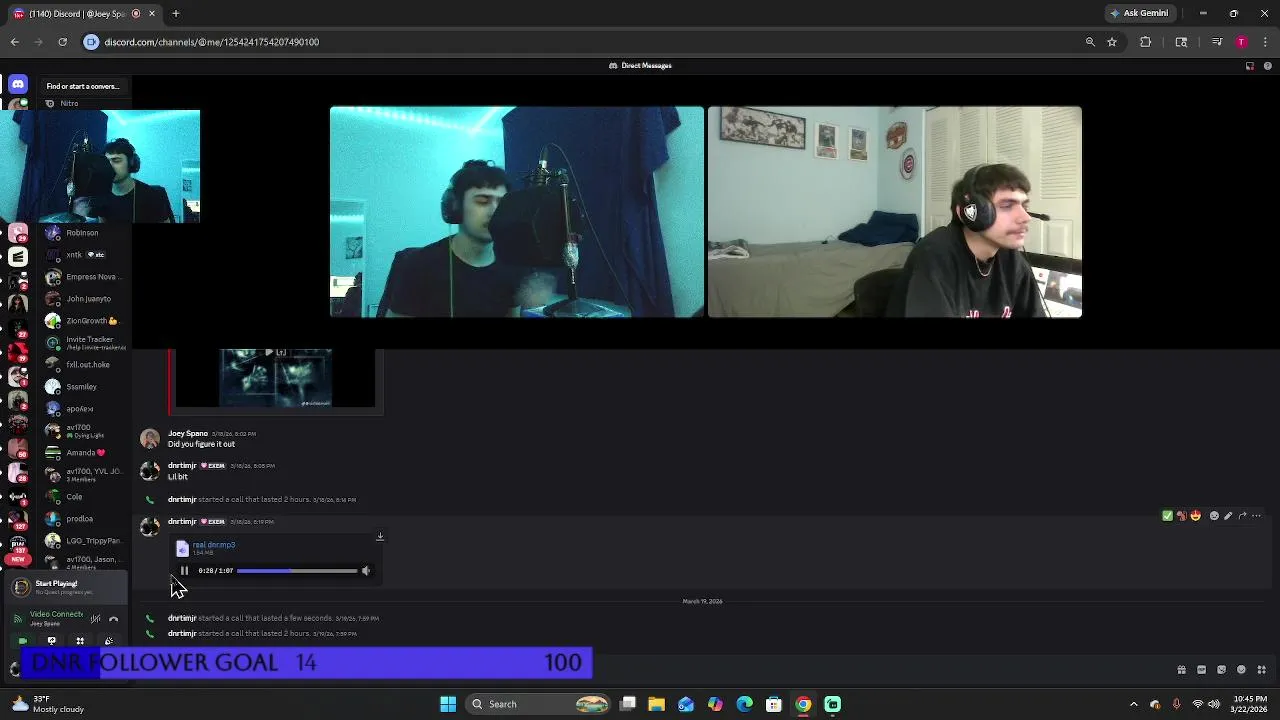Screen dimensions: 1280x720
Task: Select the Discord browser tab
Action: (86, 14)
